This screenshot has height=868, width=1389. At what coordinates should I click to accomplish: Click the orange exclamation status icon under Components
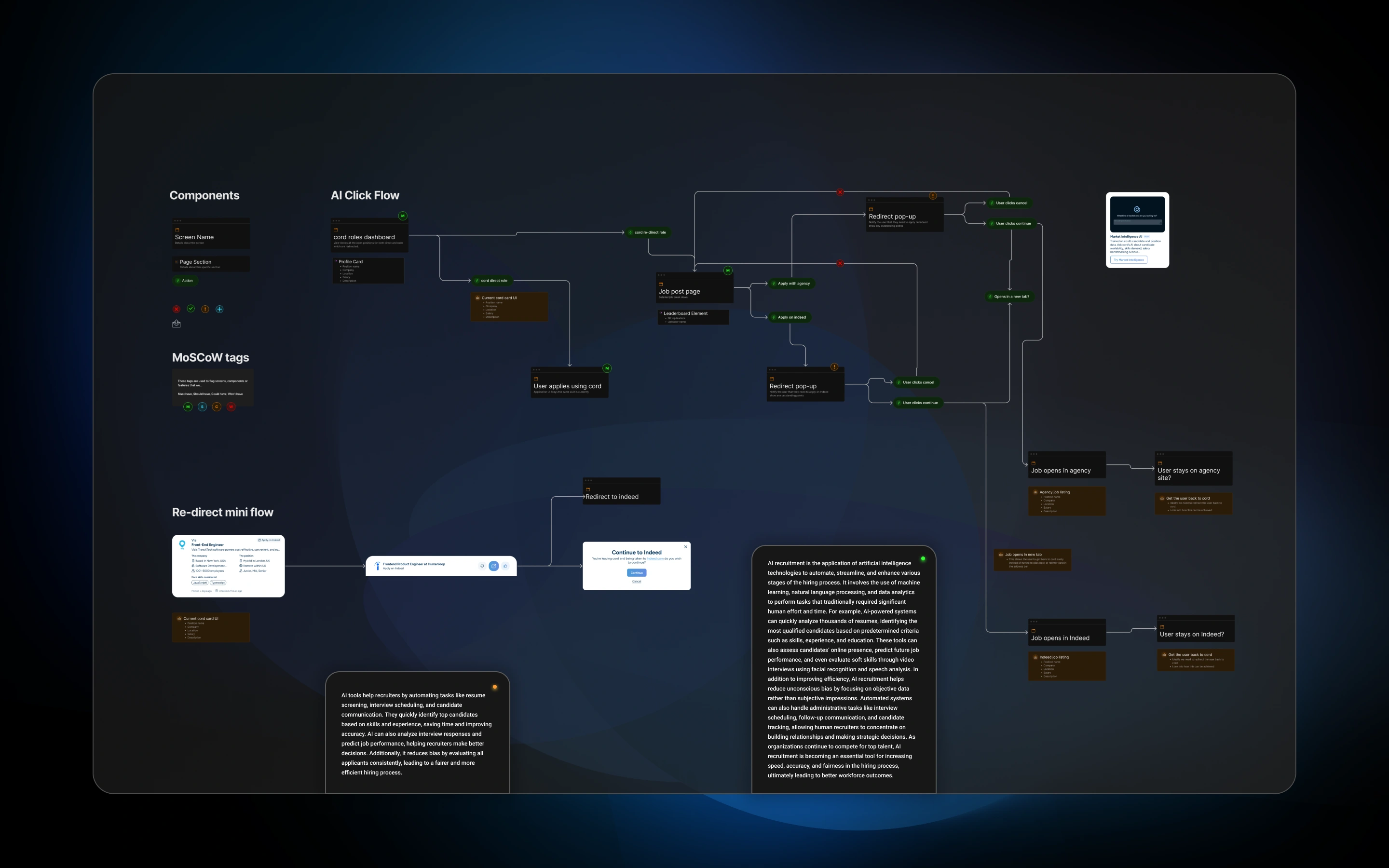coord(205,309)
